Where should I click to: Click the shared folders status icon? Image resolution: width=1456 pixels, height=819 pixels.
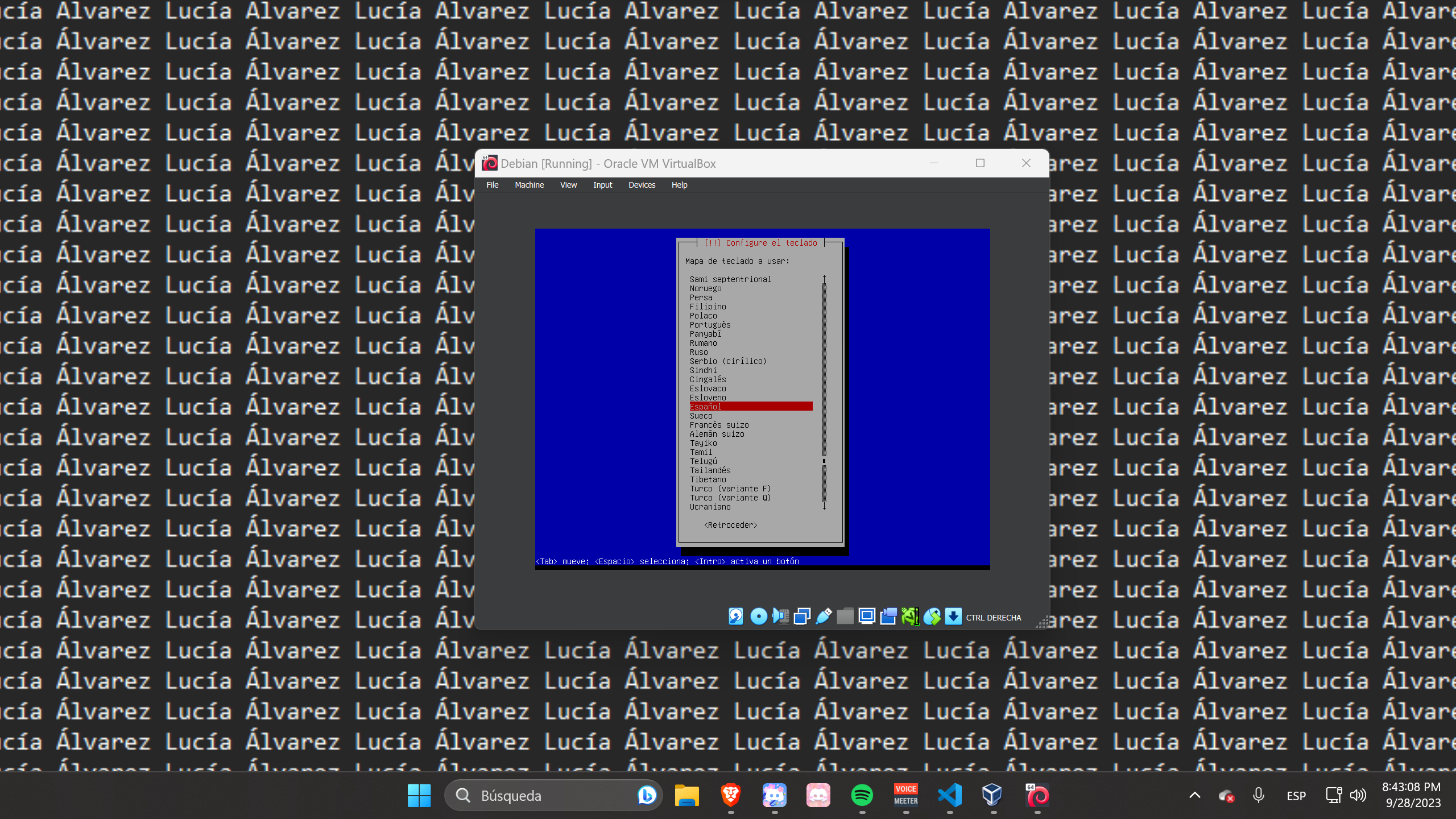click(x=845, y=617)
